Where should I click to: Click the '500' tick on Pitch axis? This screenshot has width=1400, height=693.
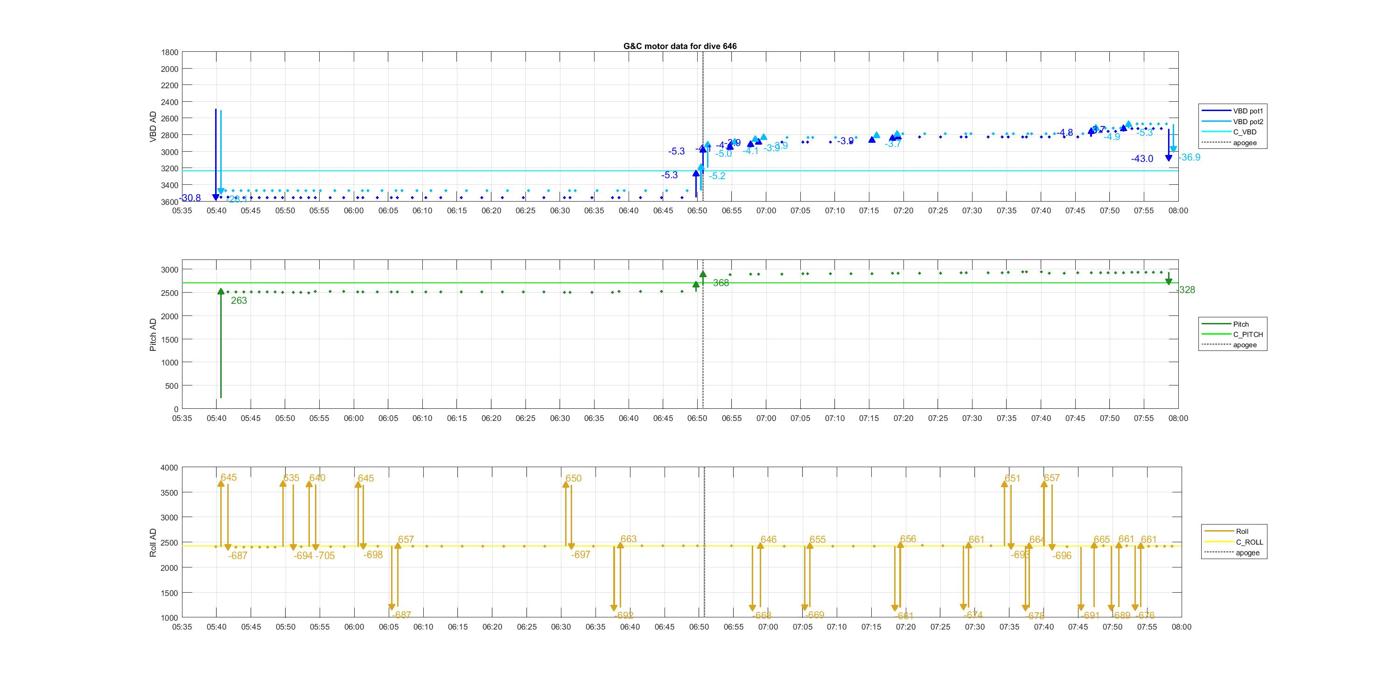[172, 386]
